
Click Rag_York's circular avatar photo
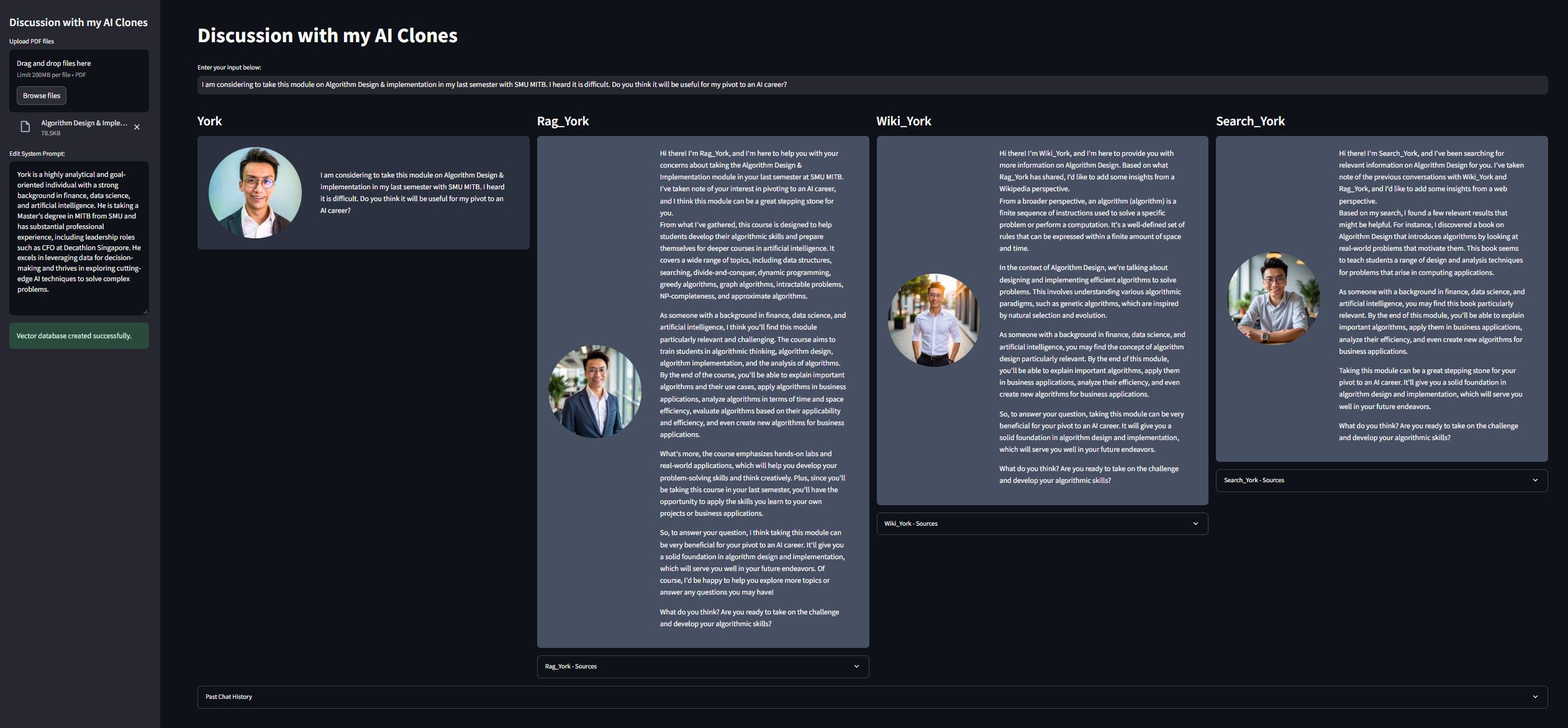pos(594,392)
